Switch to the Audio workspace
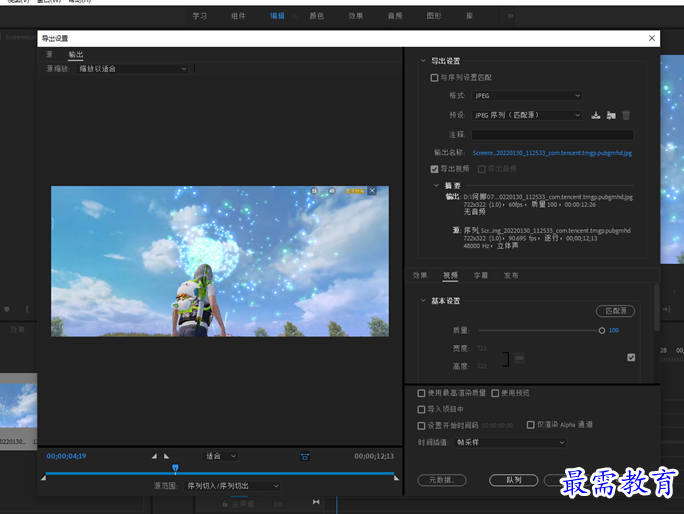 (395, 16)
